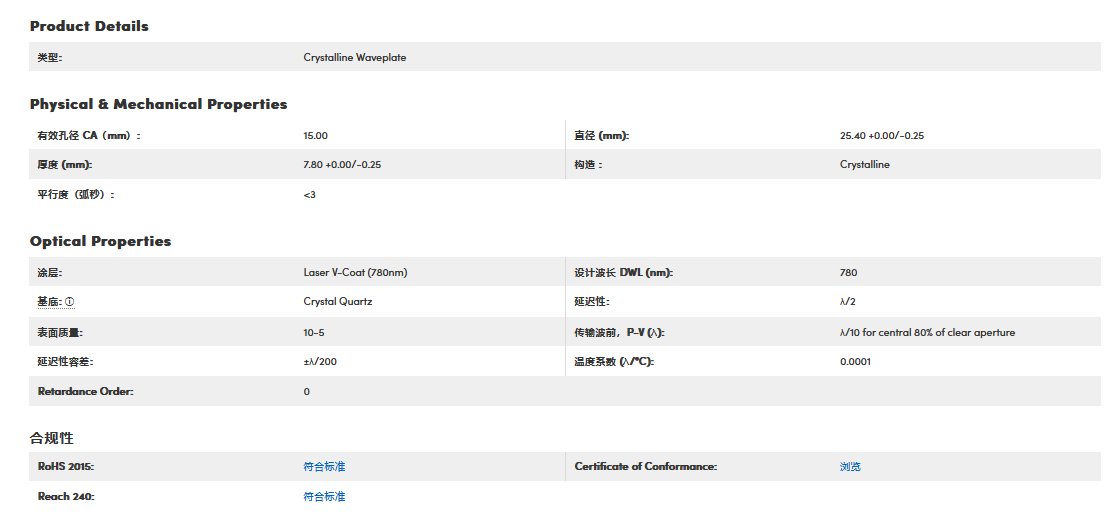
Task: Click the Physical & Mechanical Properties heading
Action: click(158, 104)
